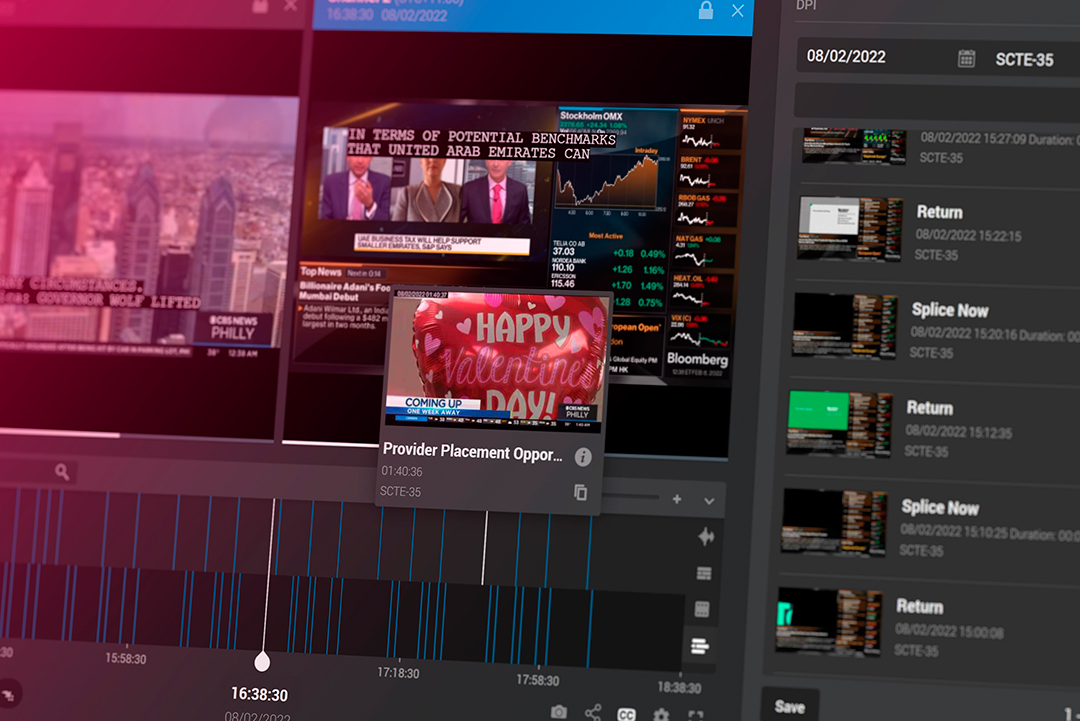
Task: Take a snapshot with the camera icon
Action: point(559,711)
